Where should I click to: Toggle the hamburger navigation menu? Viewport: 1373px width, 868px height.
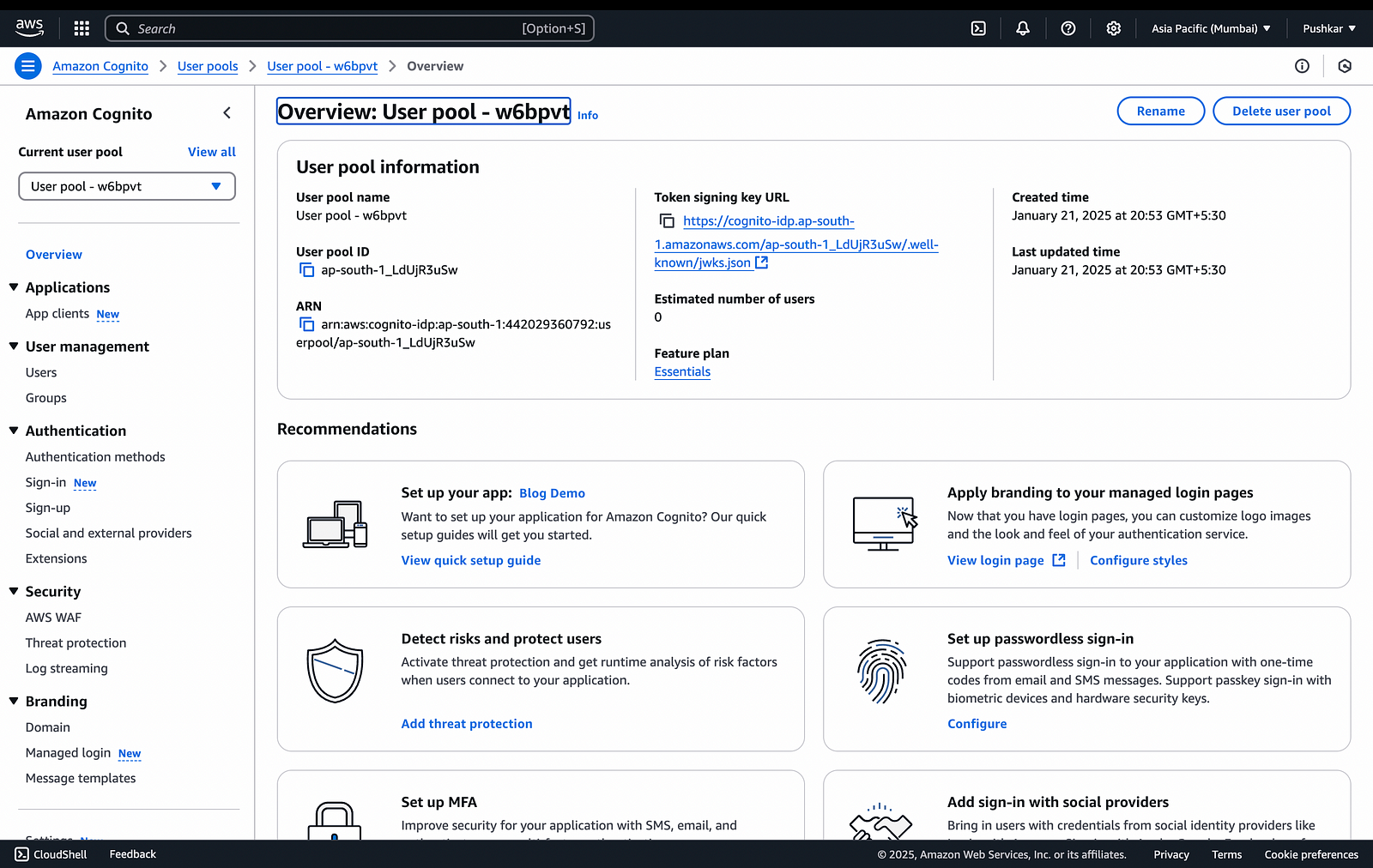click(x=28, y=66)
